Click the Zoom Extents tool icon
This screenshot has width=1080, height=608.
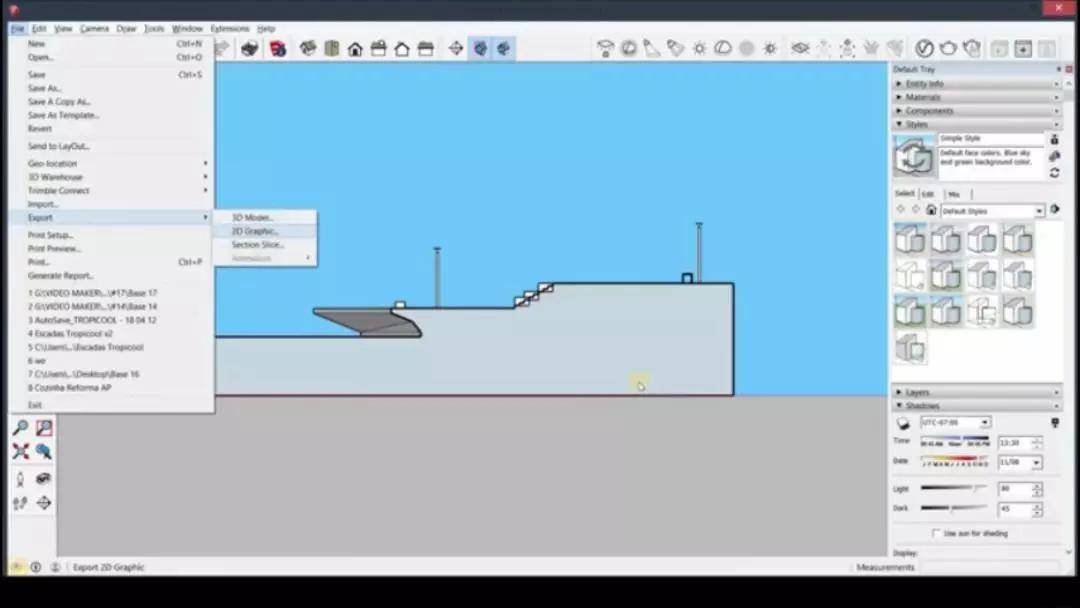pos(20,452)
